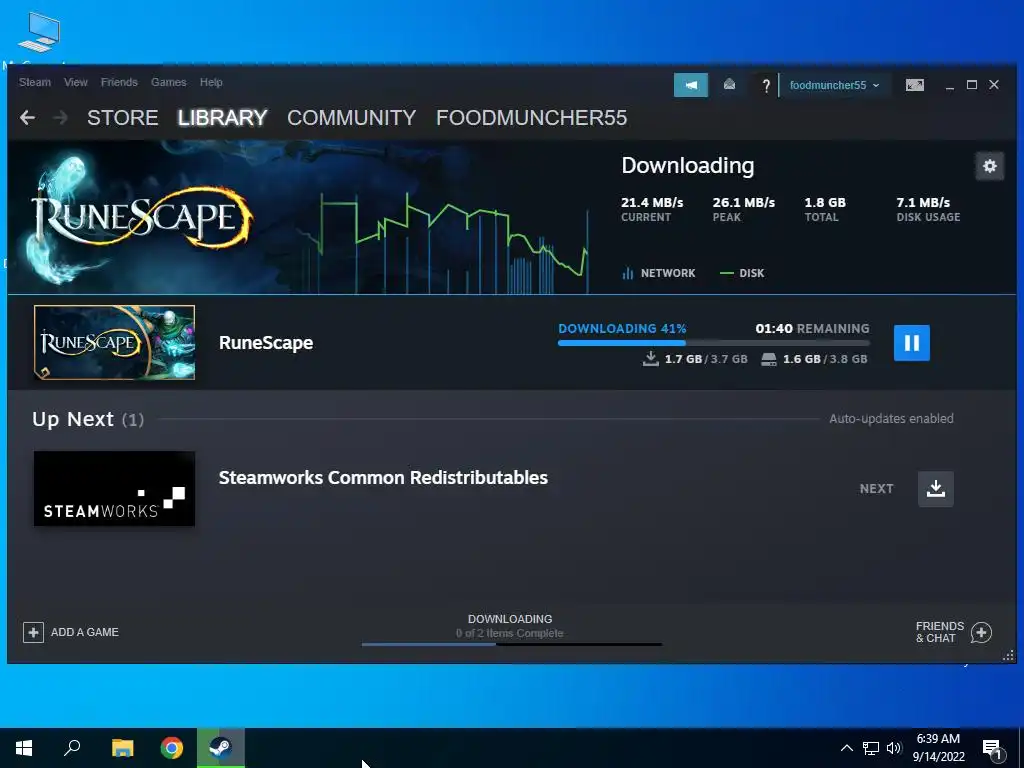Image resolution: width=1024 pixels, height=768 pixels.
Task: Go to the COMMUNITY tab
Action: coord(351,118)
